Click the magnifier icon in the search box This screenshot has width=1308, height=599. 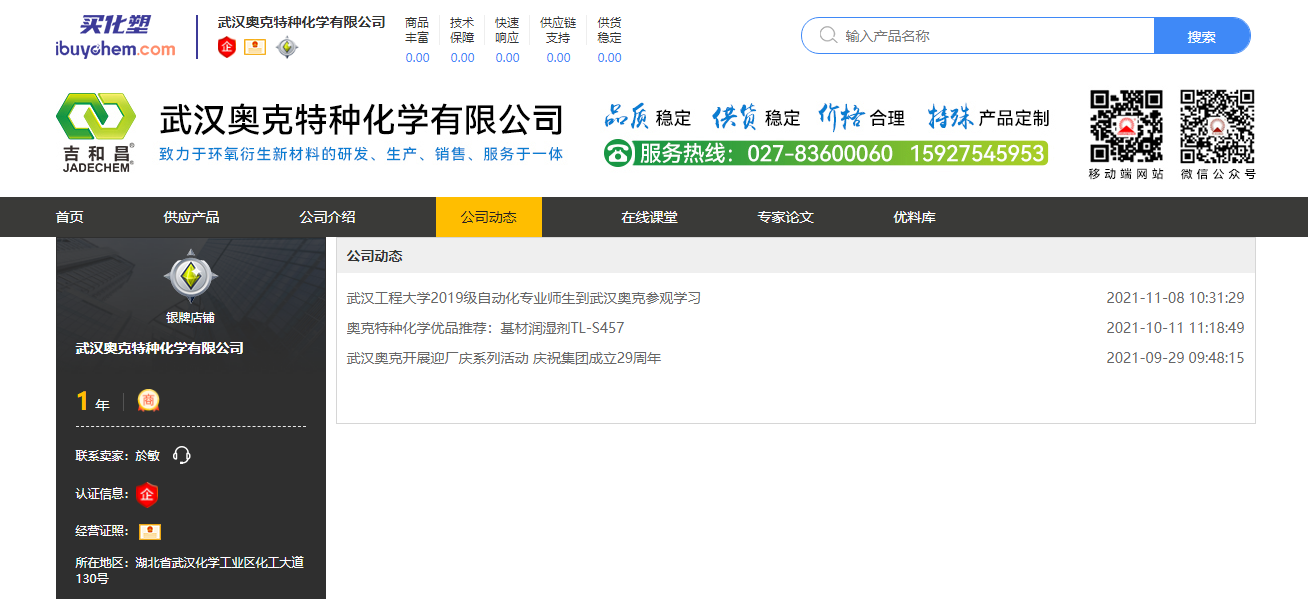tap(828, 36)
